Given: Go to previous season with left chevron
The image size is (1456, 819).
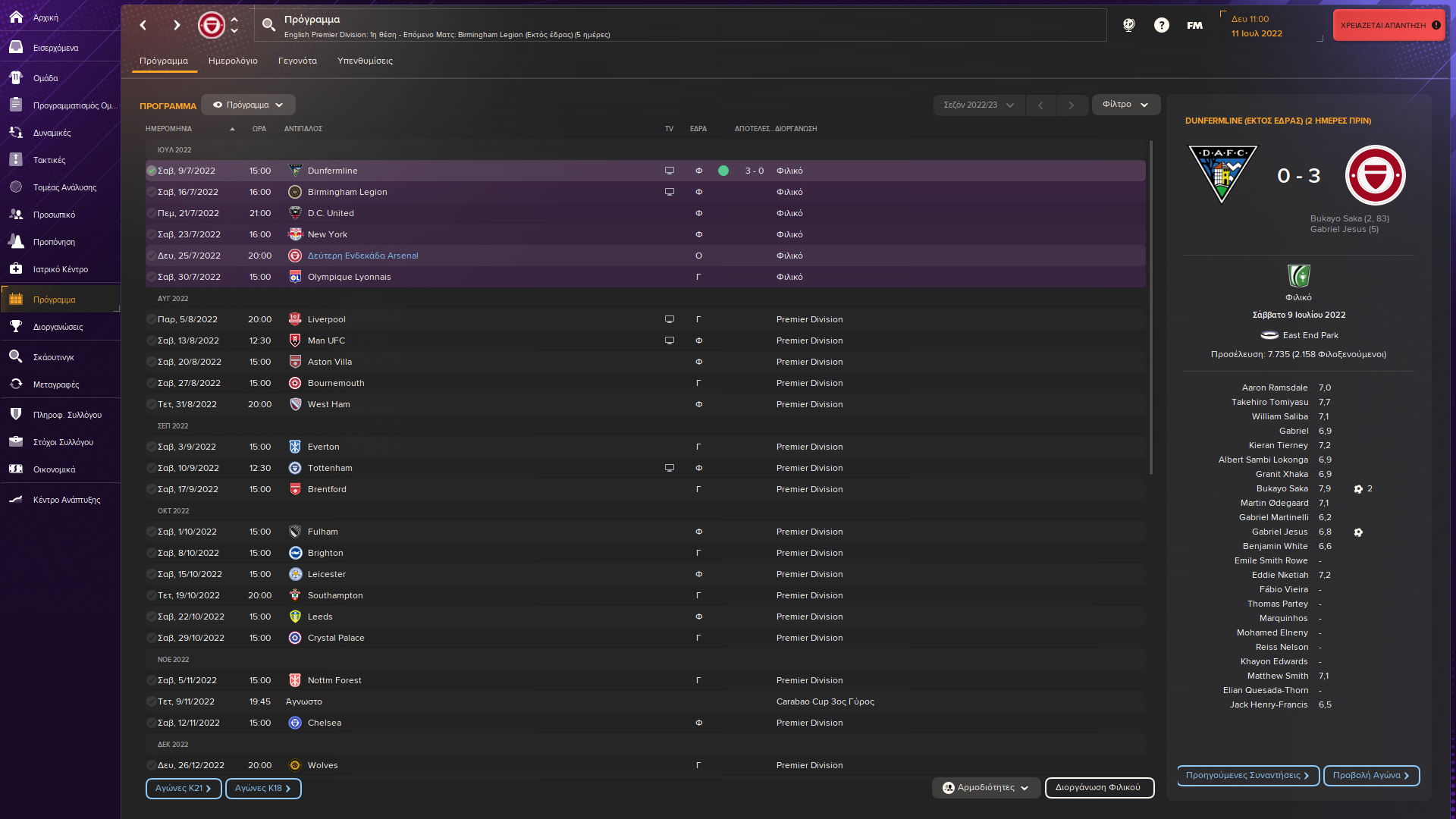Looking at the screenshot, I should (x=1040, y=105).
